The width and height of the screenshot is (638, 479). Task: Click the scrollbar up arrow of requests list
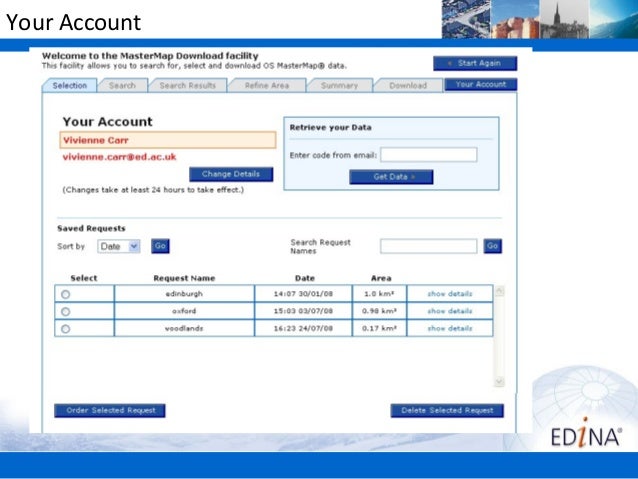pyautogui.click(x=499, y=291)
